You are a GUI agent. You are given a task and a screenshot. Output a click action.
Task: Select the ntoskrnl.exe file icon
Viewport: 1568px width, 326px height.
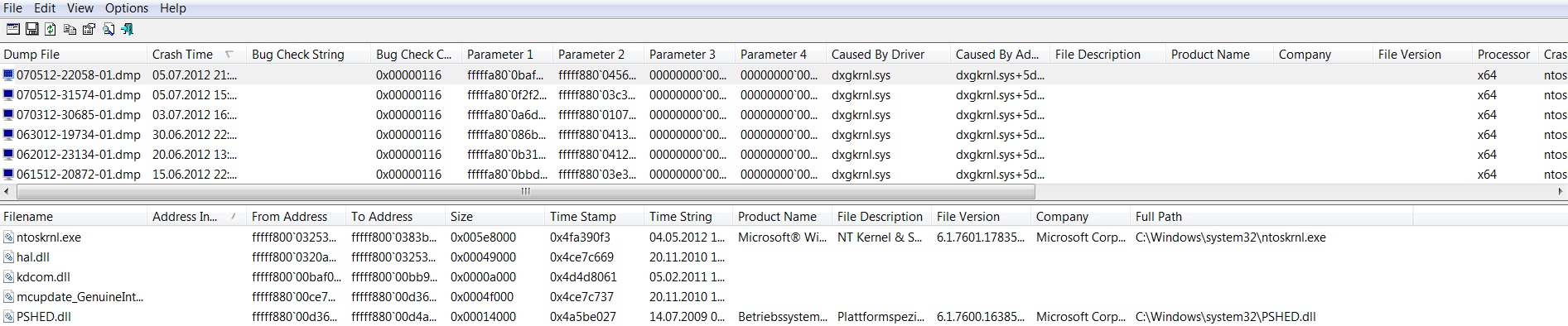(9, 237)
